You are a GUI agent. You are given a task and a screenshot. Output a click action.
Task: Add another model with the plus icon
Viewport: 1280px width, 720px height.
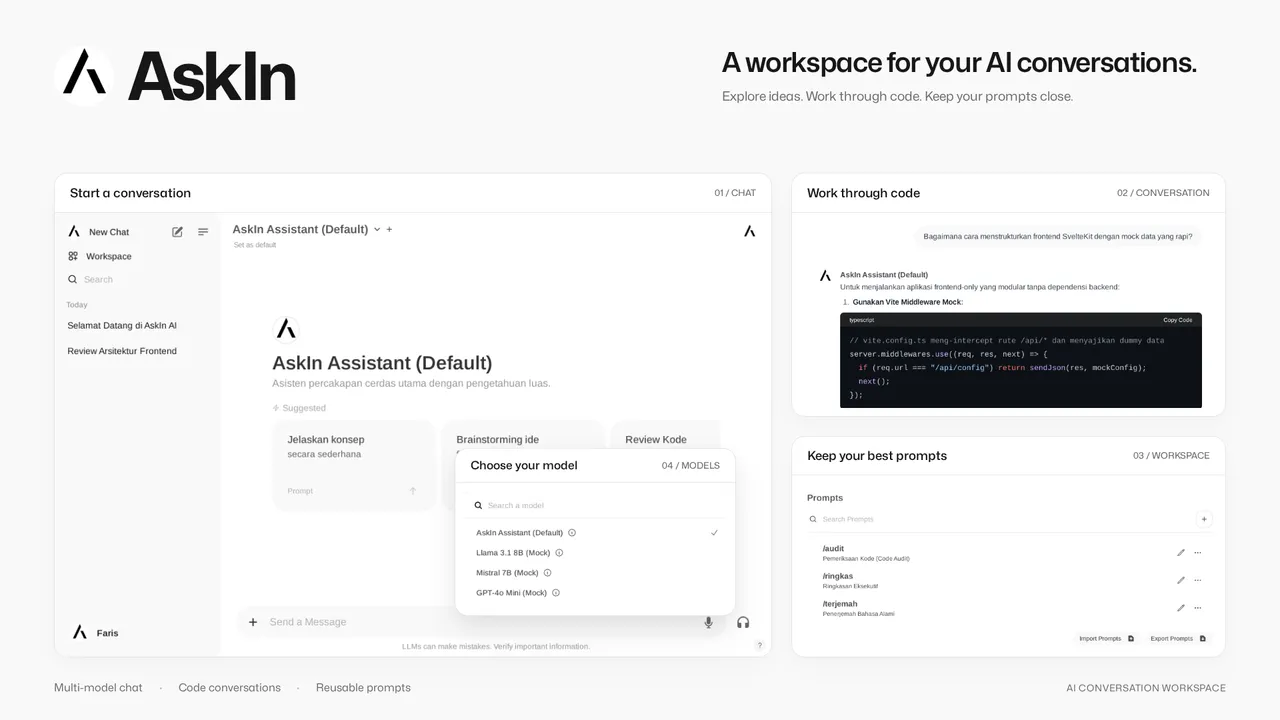(389, 230)
